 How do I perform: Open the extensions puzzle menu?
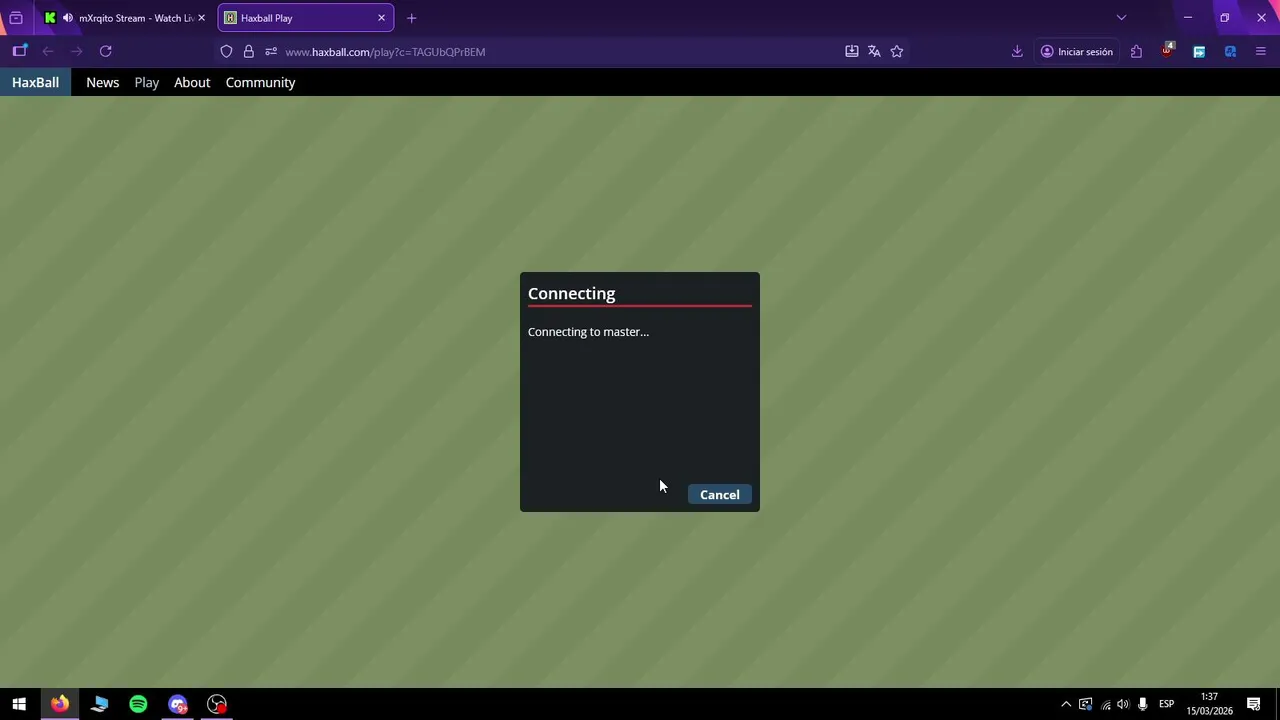click(x=1136, y=51)
